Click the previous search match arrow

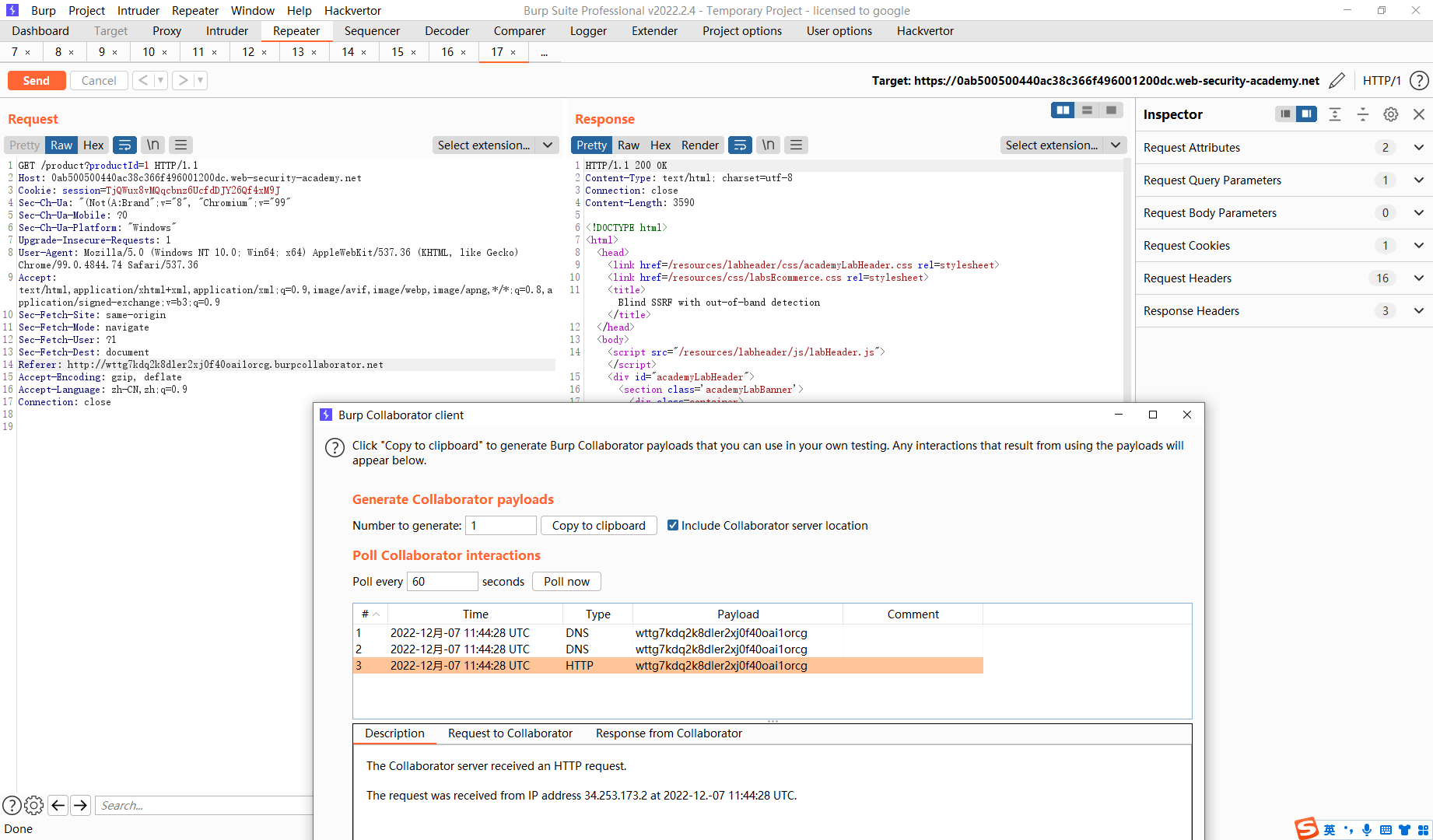point(58,805)
